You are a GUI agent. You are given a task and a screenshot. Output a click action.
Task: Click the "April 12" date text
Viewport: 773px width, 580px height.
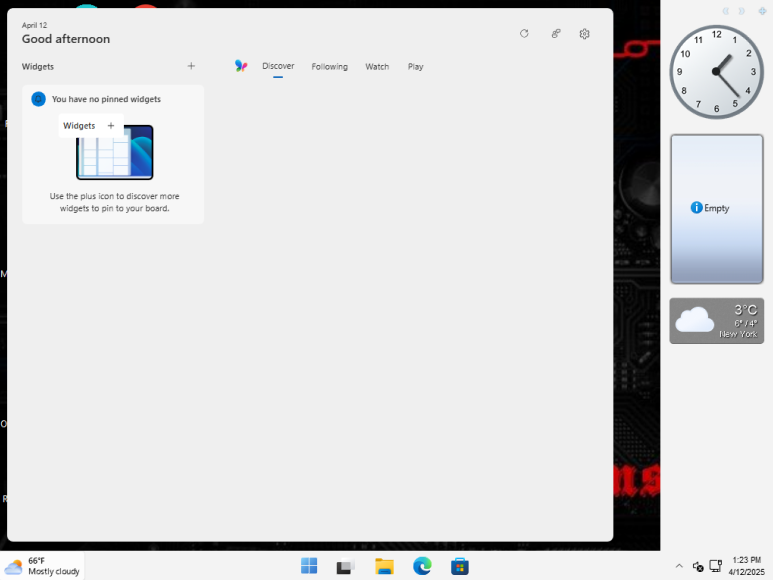pyautogui.click(x=35, y=25)
